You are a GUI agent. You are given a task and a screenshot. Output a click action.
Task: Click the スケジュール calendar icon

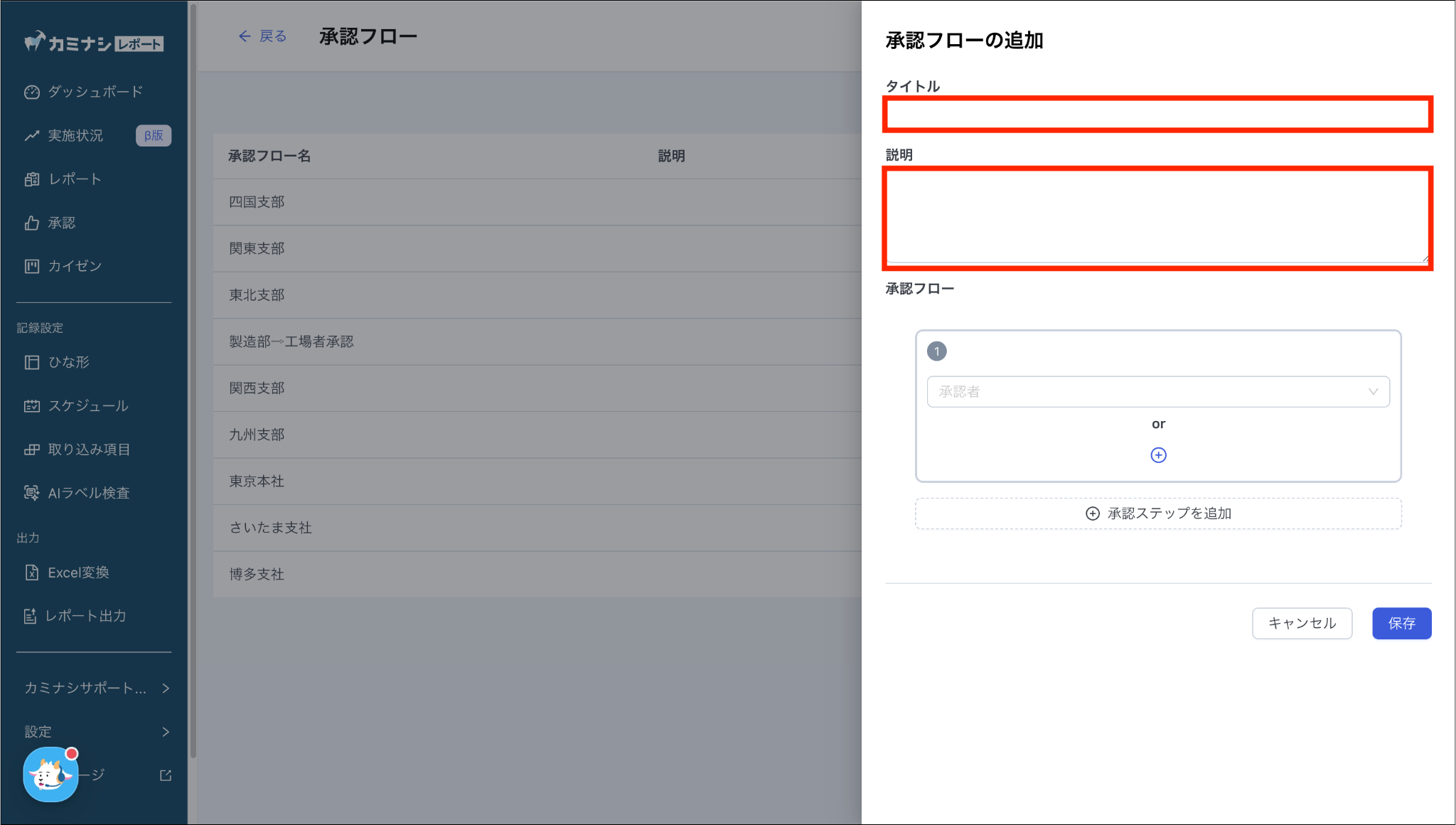pyautogui.click(x=31, y=406)
